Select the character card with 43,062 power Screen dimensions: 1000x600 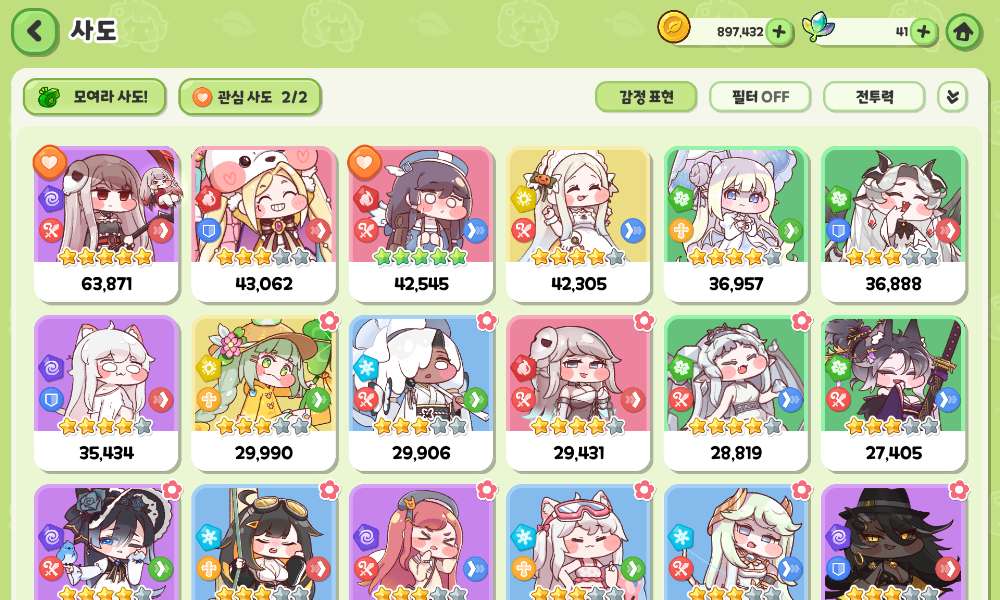pos(263,224)
